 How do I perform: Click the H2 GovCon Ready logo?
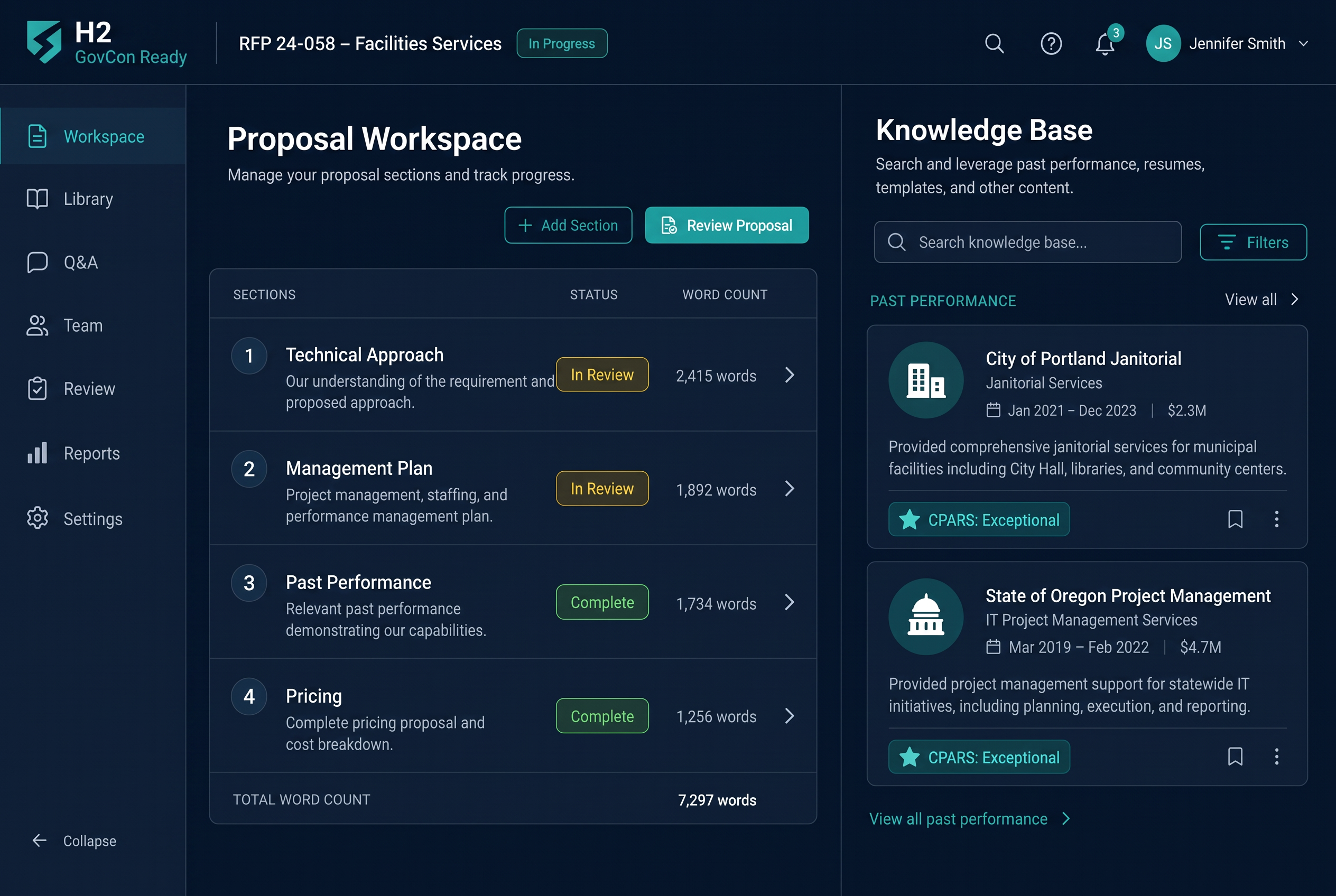[107, 43]
